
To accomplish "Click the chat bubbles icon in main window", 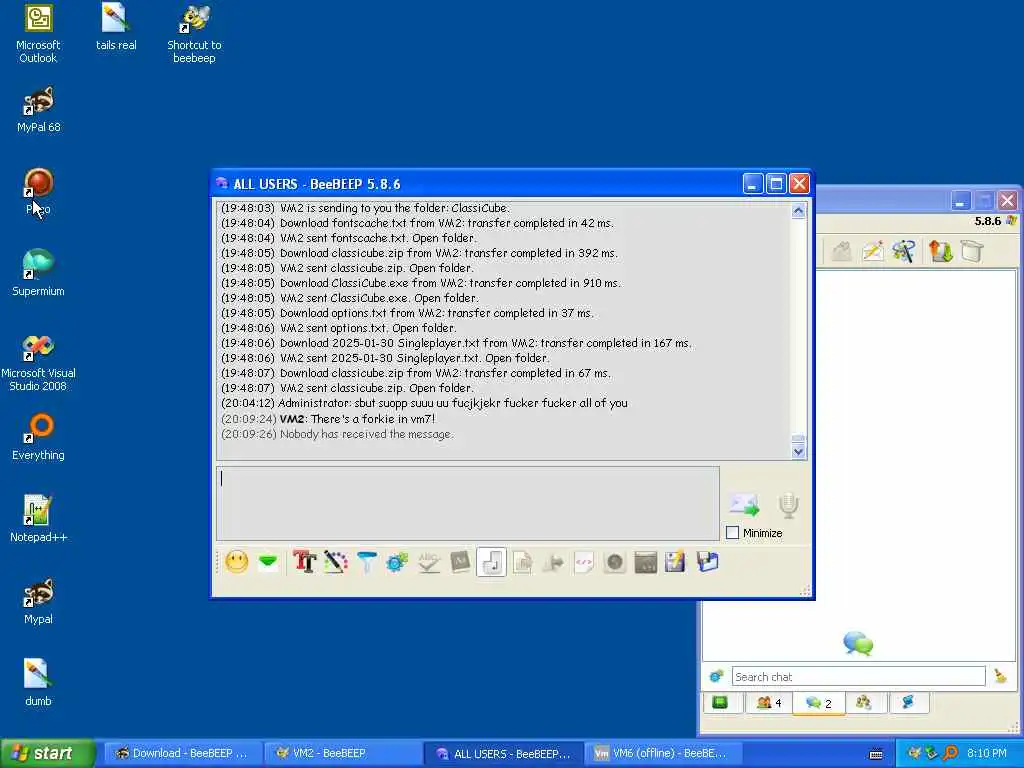I will tap(858, 643).
